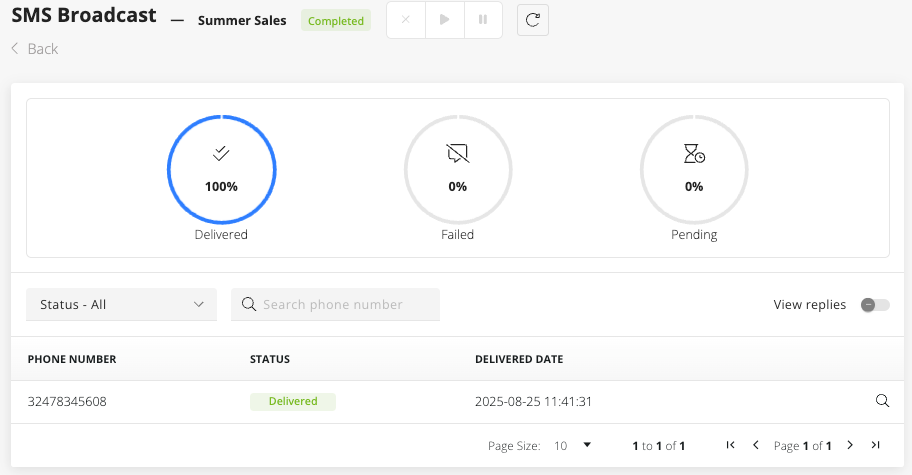912x475 pixels.
Task: Start the broadcast with play button
Action: pos(444,20)
